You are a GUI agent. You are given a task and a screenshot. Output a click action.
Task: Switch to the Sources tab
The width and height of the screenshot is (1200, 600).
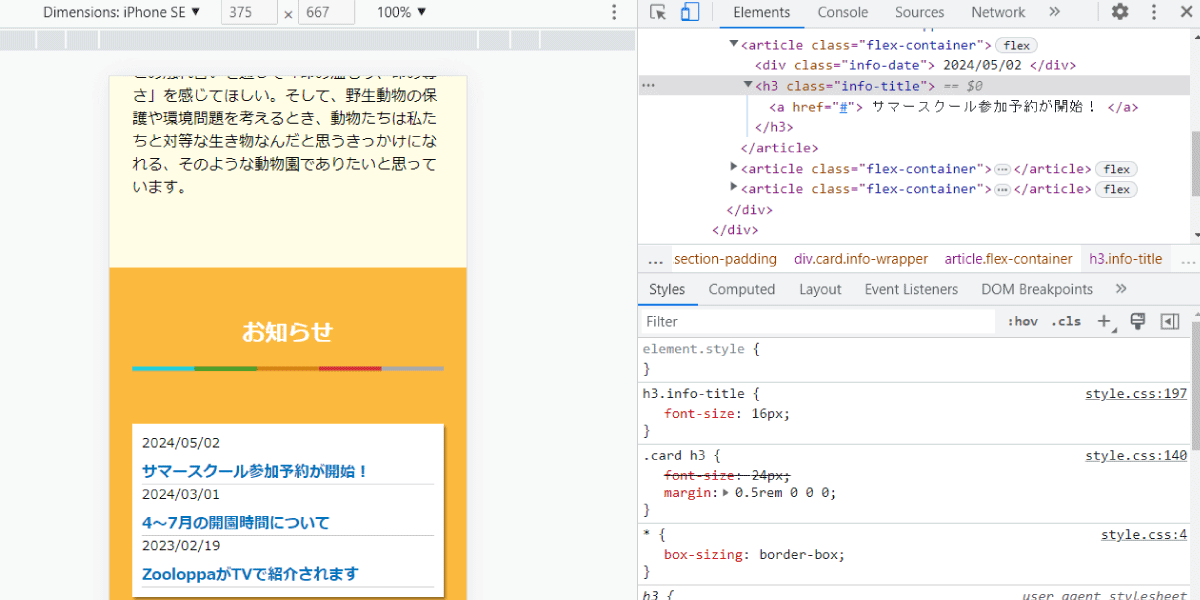pyautogui.click(x=920, y=12)
